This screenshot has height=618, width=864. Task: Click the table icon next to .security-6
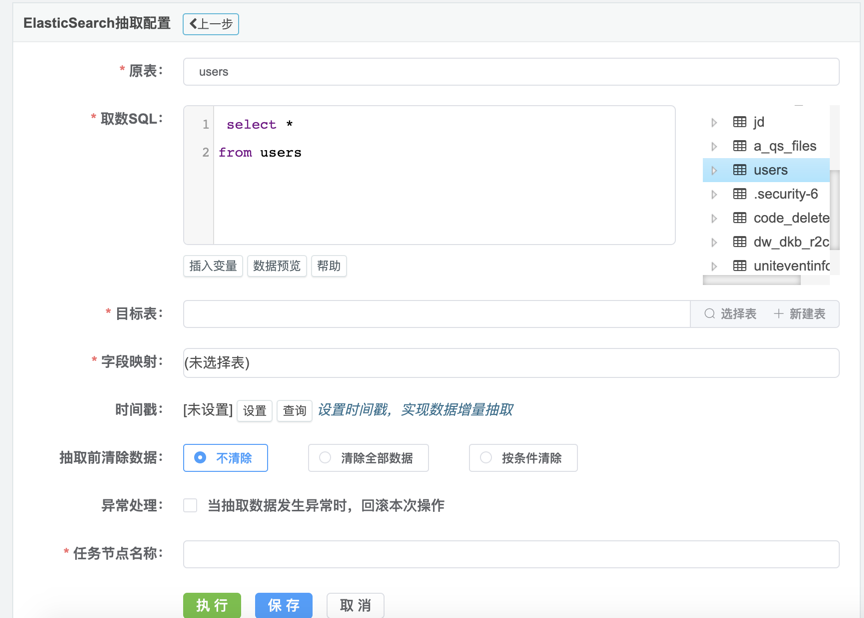[740, 194]
